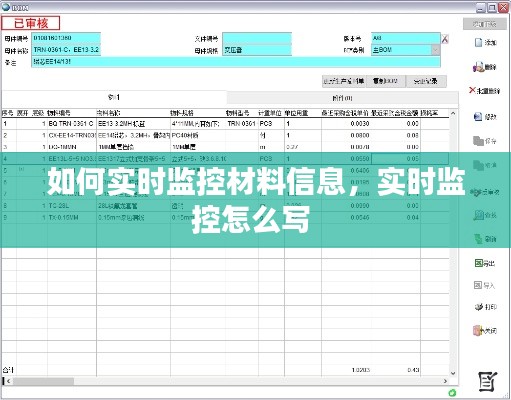Click the horizontal scrollbar left arrow
Viewport: 511px width, 400px height.
pos(8,381)
